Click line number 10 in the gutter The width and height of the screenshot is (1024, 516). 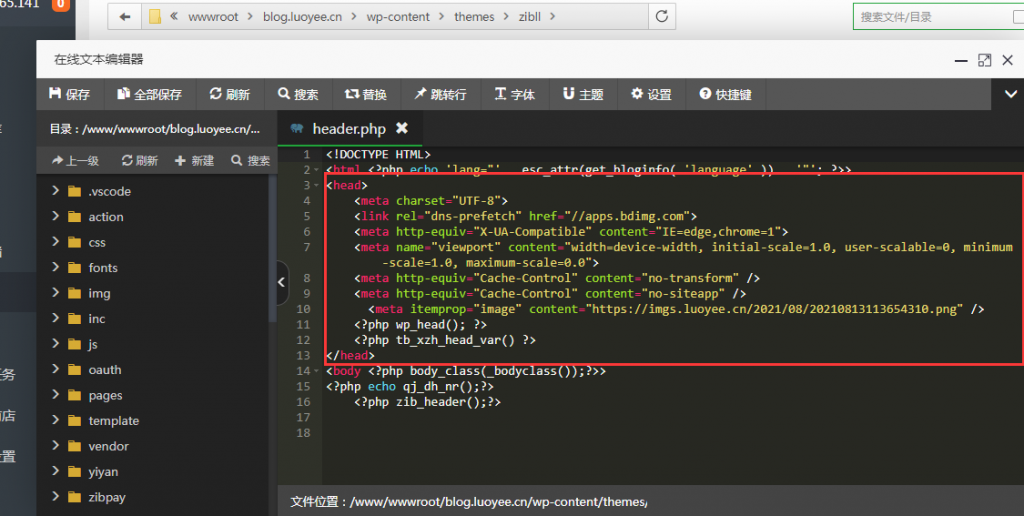(x=303, y=309)
